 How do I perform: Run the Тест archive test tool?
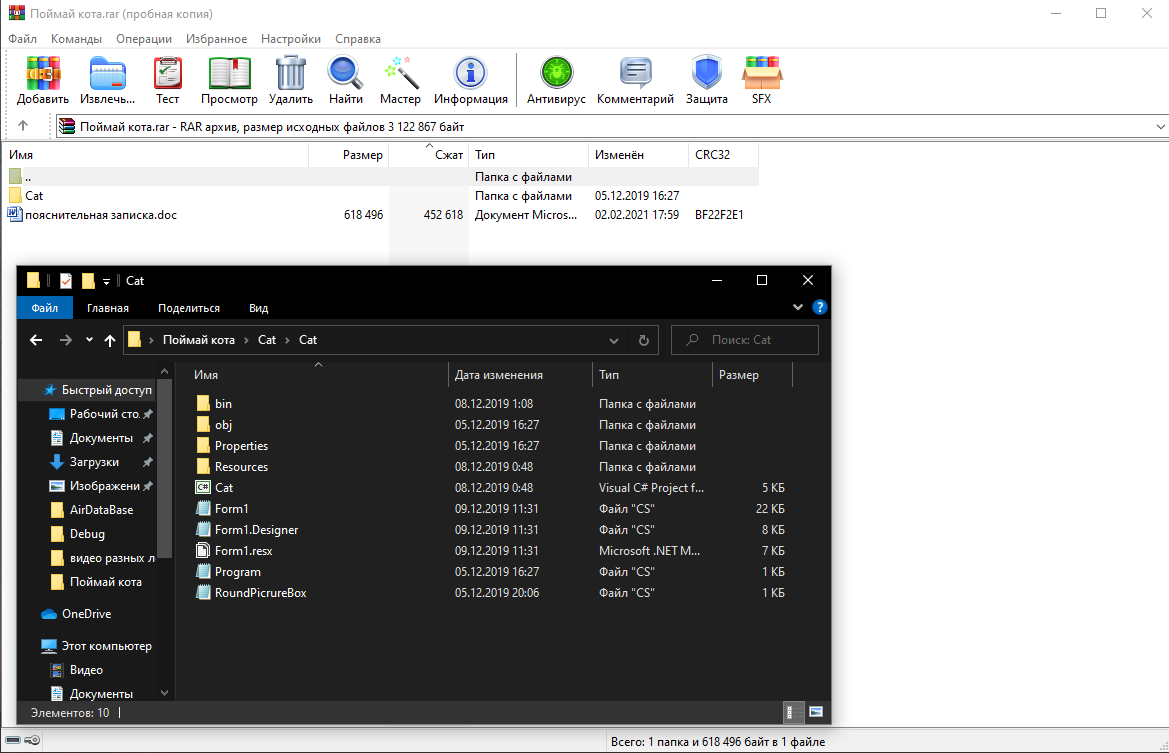(168, 80)
